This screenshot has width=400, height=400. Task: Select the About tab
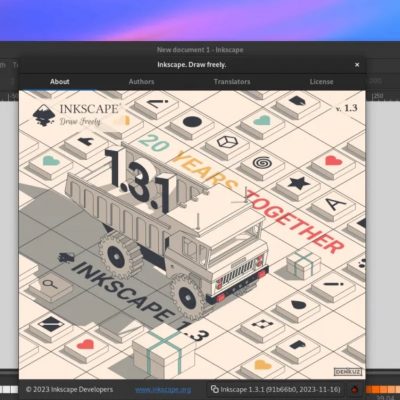point(60,82)
